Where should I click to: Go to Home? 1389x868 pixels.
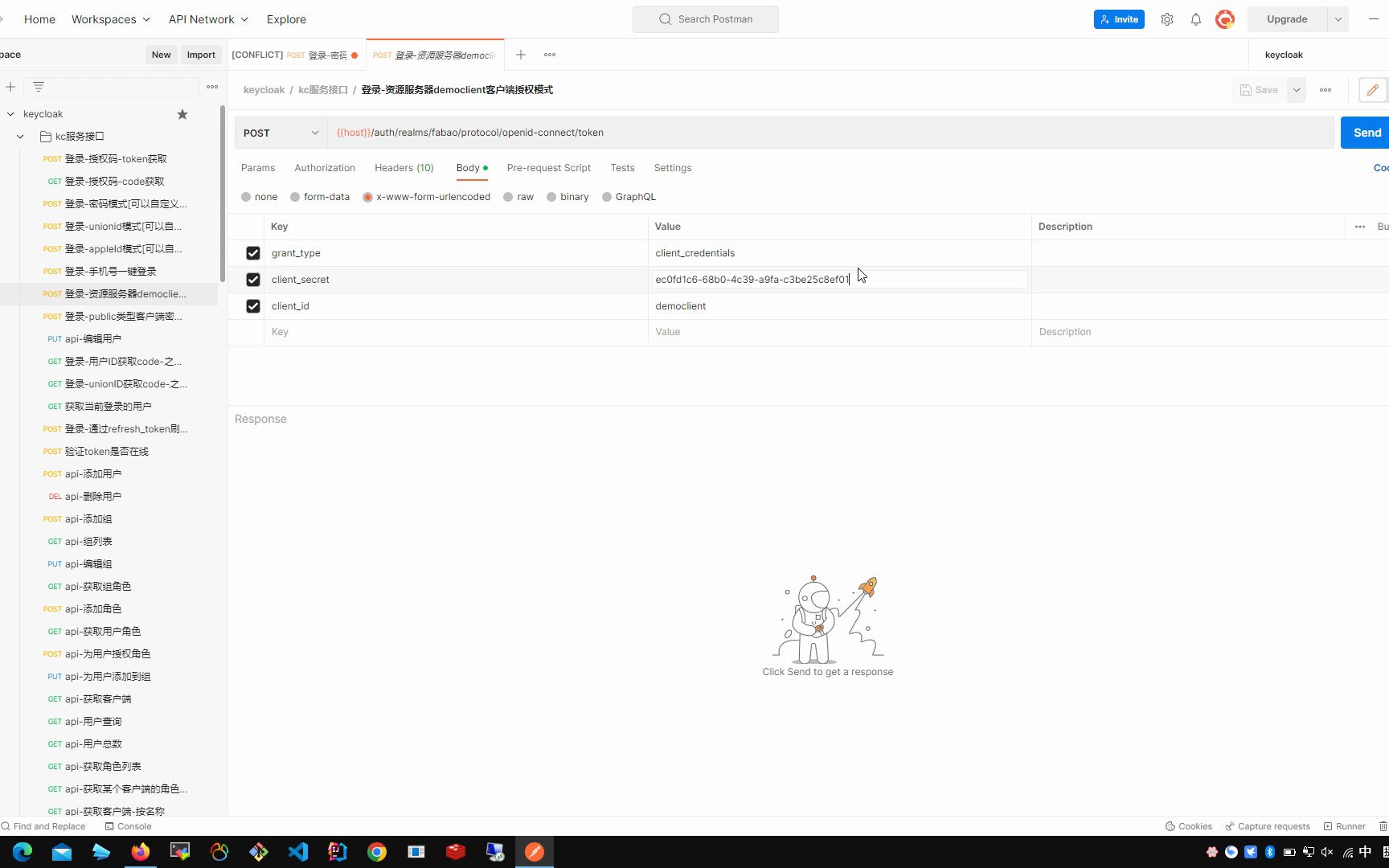point(39,19)
